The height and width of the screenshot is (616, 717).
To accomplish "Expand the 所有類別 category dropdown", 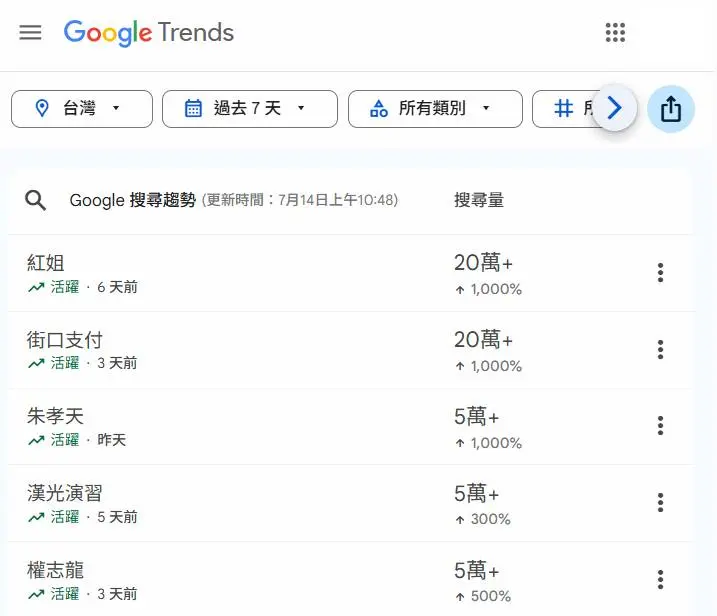I will point(435,109).
